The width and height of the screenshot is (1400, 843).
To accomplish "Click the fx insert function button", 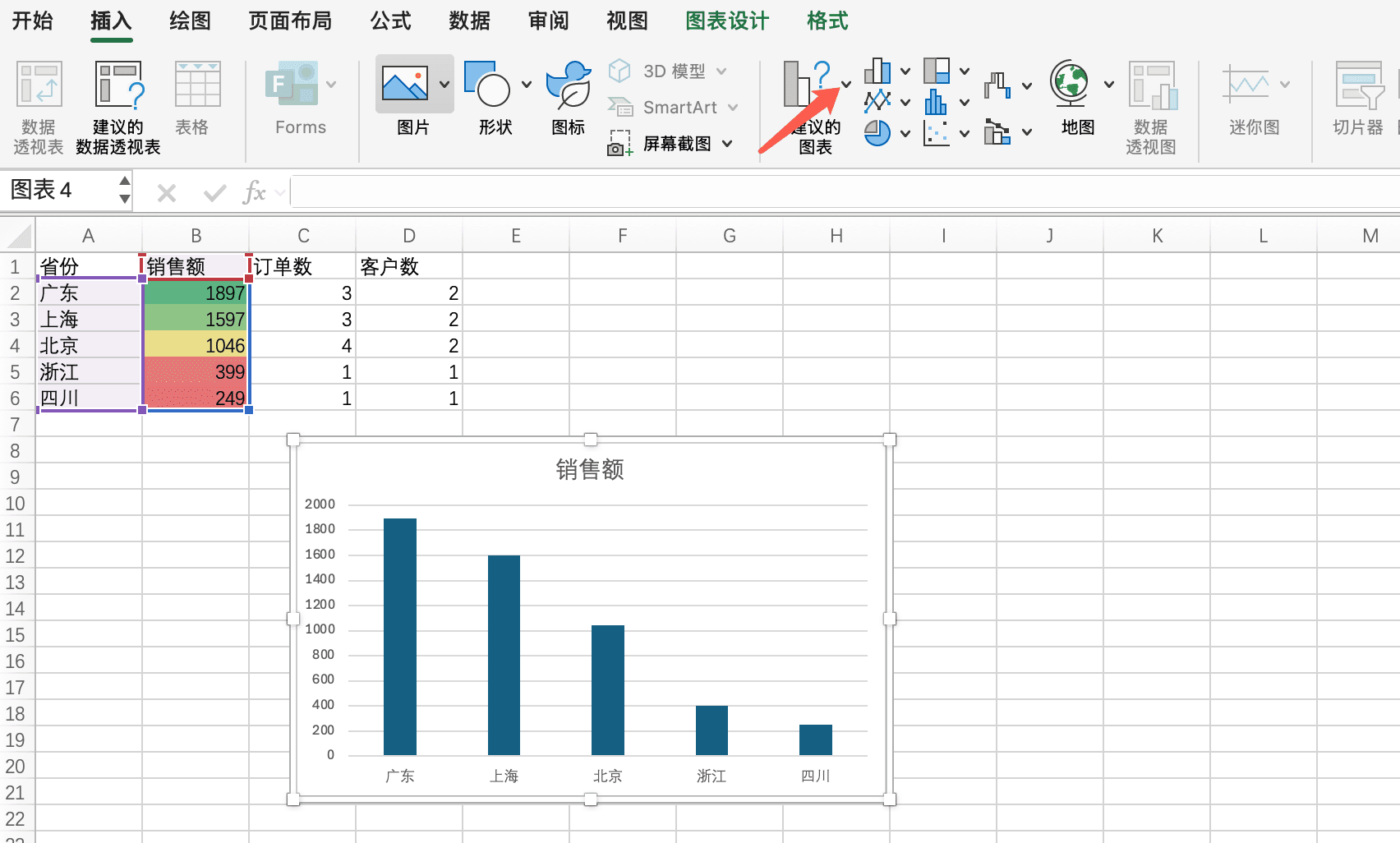I will click(255, 193).
